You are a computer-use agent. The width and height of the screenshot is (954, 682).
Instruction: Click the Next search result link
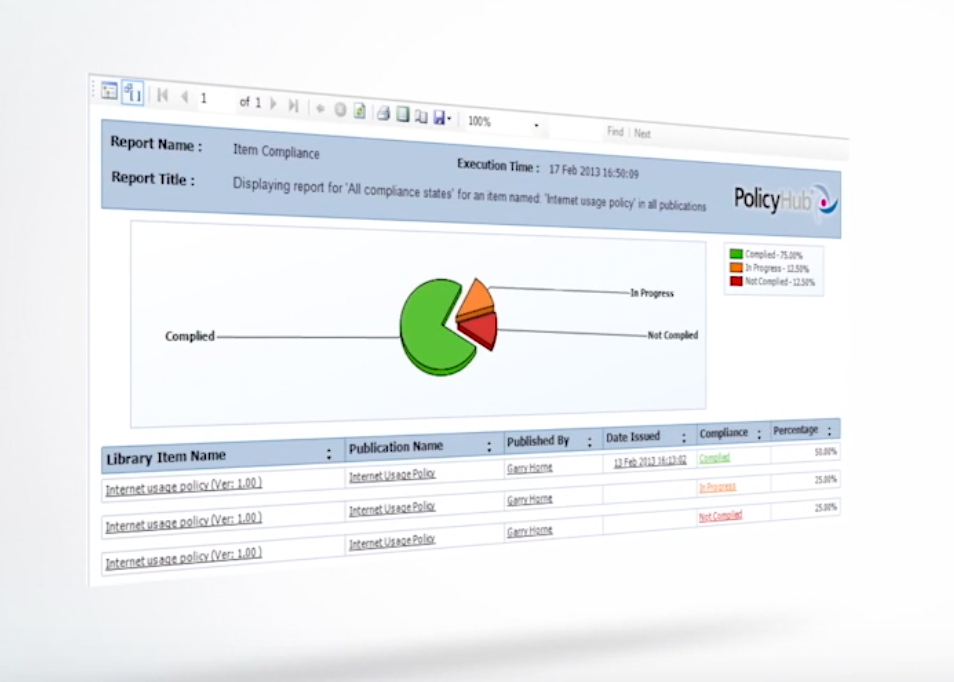tap(642, 133)
